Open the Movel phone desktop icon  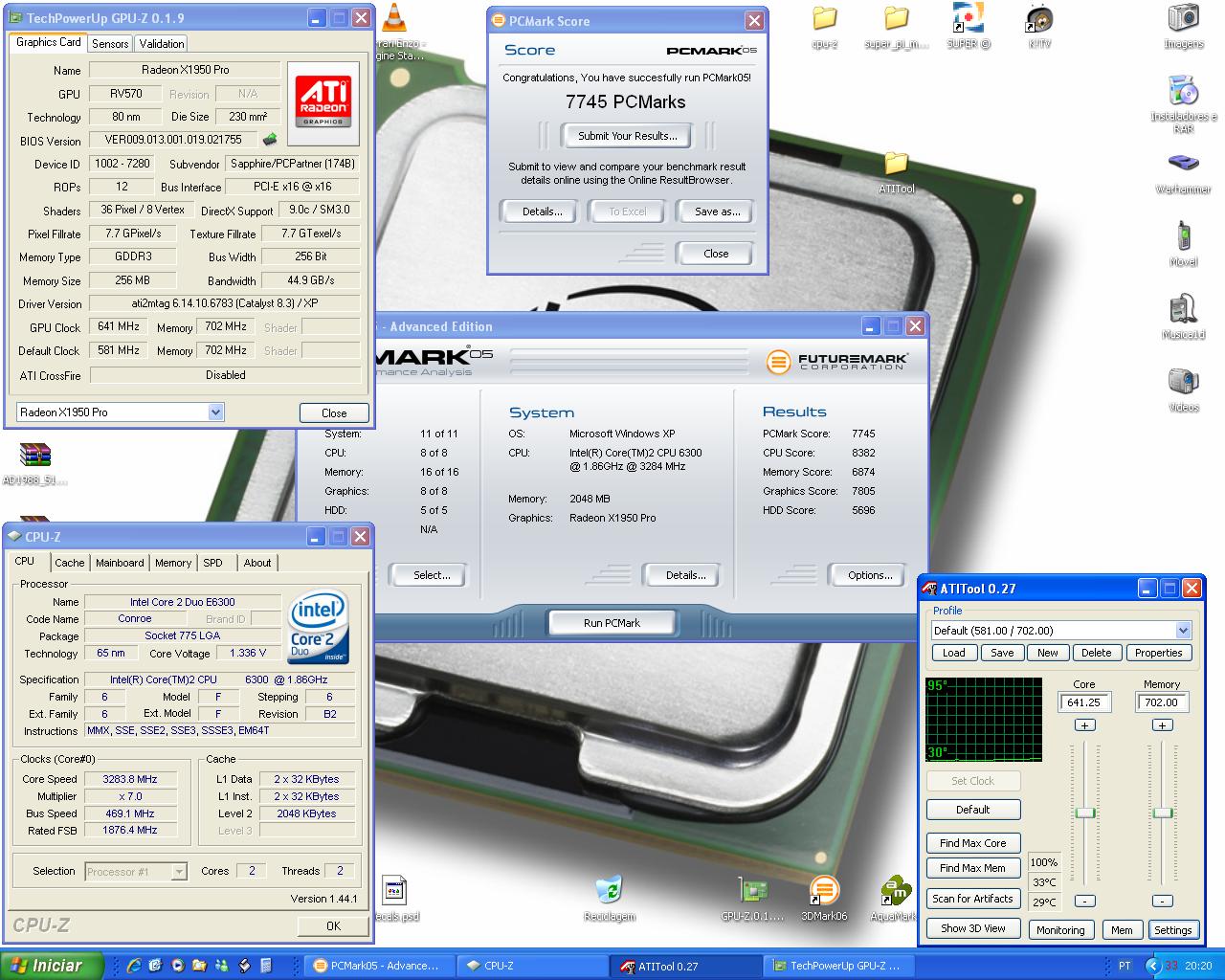pyautogui.click(x=1184, y=243)
